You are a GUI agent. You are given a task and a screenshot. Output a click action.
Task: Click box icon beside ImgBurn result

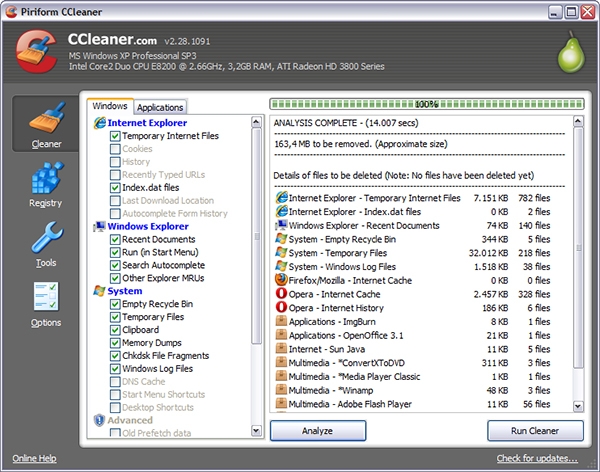282,321
